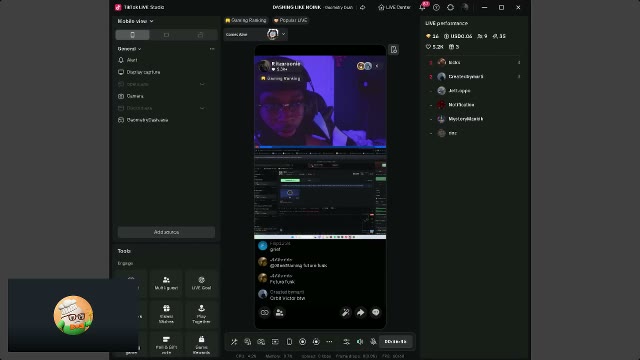Toggle the muted microphone icon
Screen dimensions: 640x360
[x=373, y=342]
